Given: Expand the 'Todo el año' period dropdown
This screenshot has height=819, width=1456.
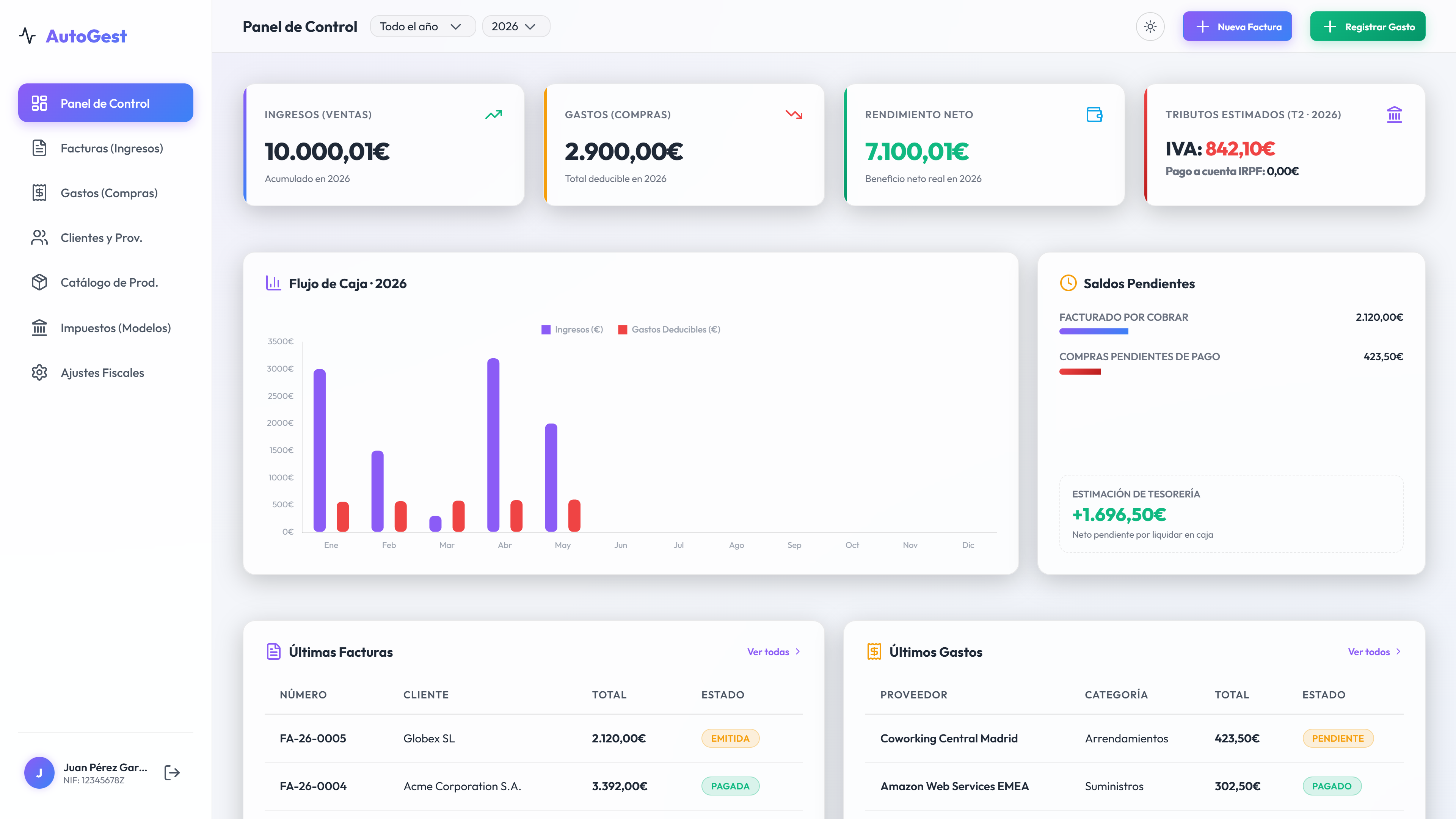Looking at the screenshot, I should [x=422, y=27].
